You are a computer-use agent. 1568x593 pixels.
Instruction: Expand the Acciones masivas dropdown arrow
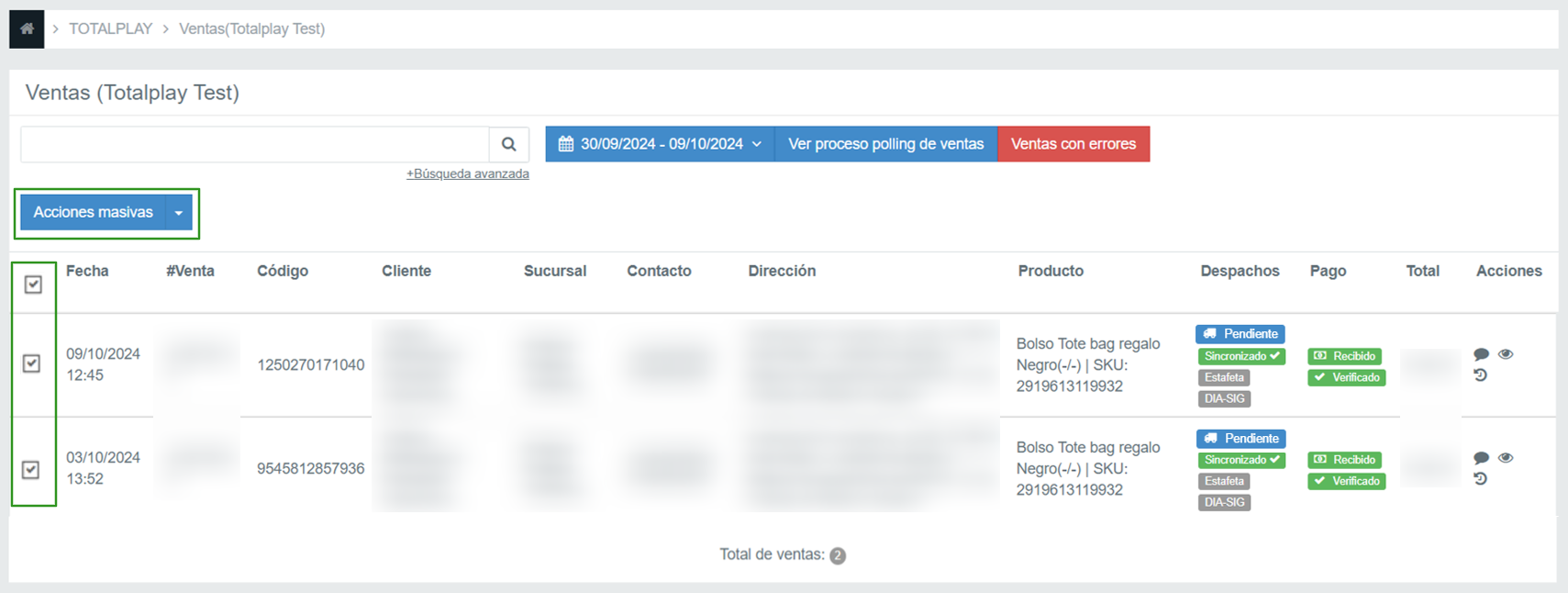(179, 212)
